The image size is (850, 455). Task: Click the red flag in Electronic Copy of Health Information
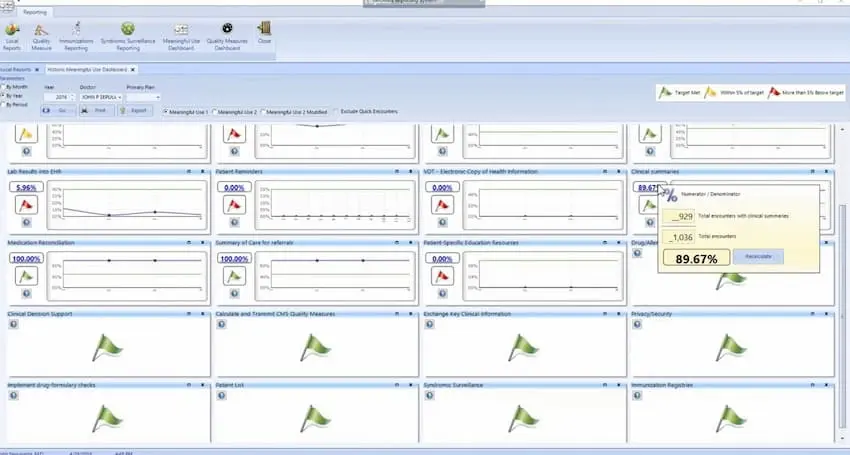coord(442,205)
